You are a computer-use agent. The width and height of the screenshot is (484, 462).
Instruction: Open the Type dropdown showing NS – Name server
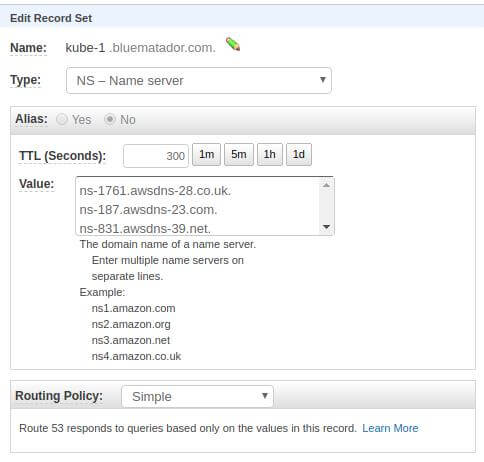[199, 80]
